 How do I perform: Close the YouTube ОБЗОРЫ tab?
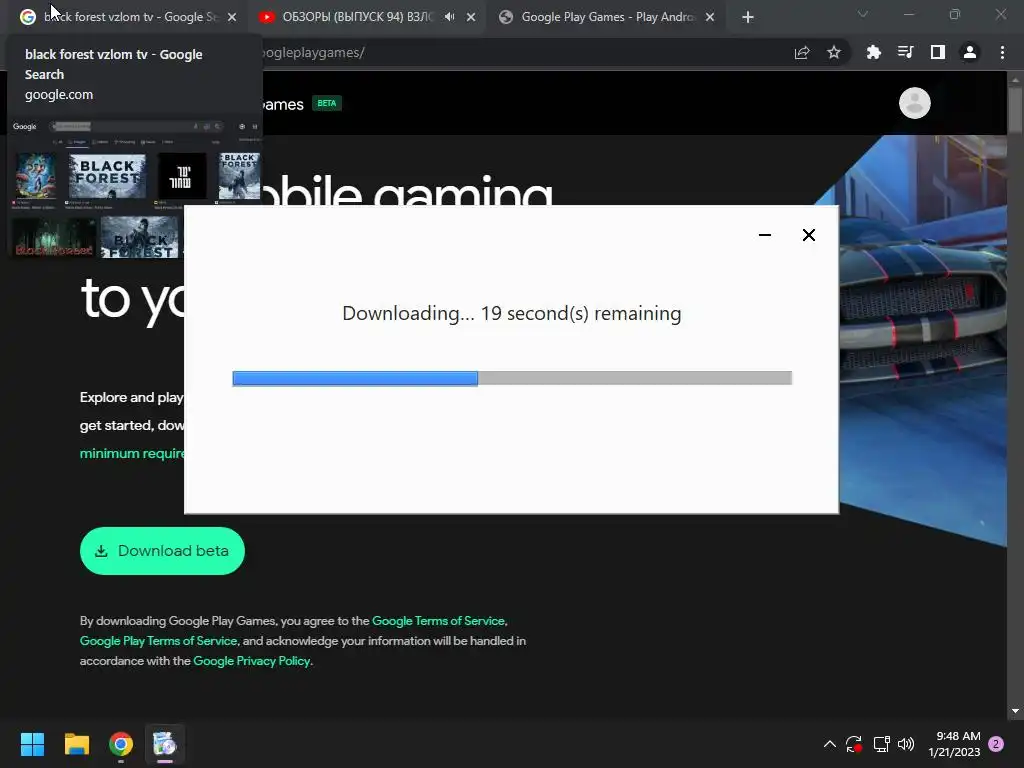pyautogui.click(x=471, y=18)
